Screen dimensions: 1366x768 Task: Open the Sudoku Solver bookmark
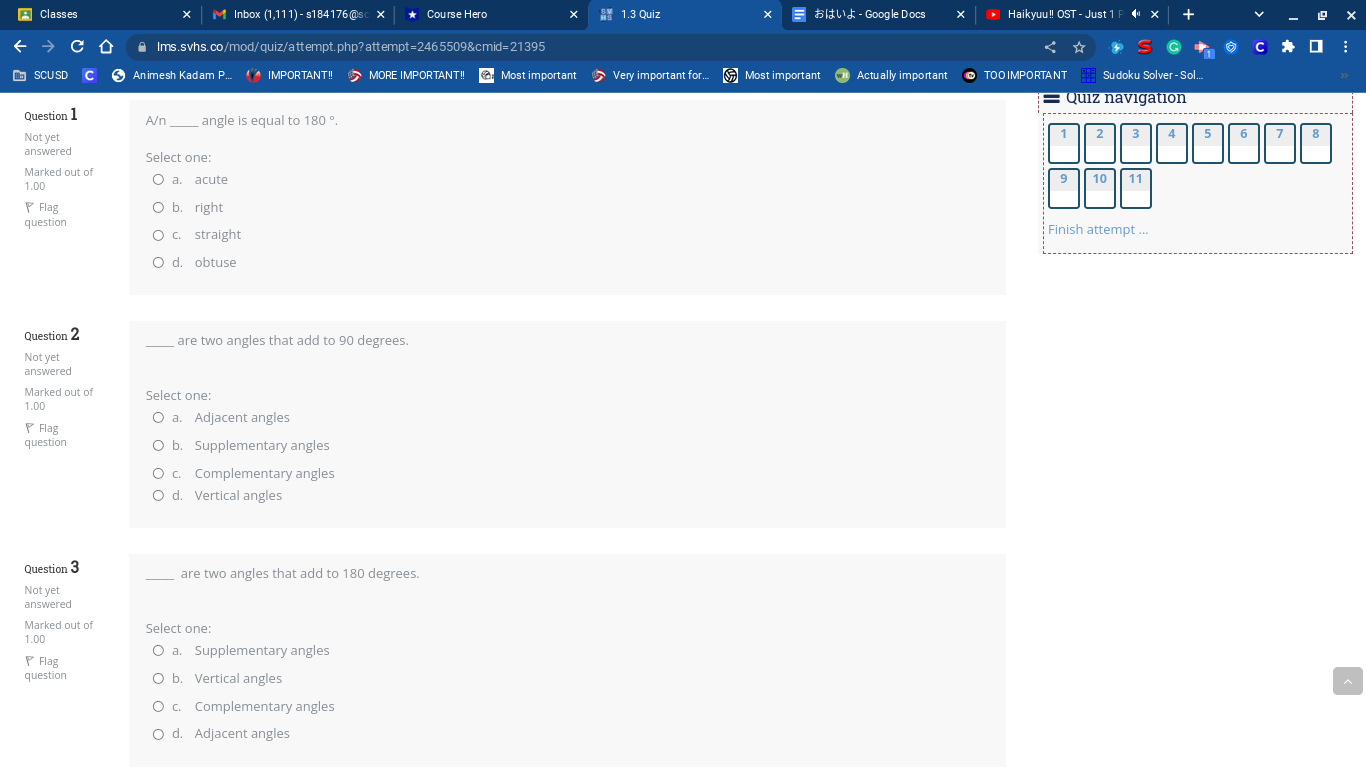tap(1142, 75)
